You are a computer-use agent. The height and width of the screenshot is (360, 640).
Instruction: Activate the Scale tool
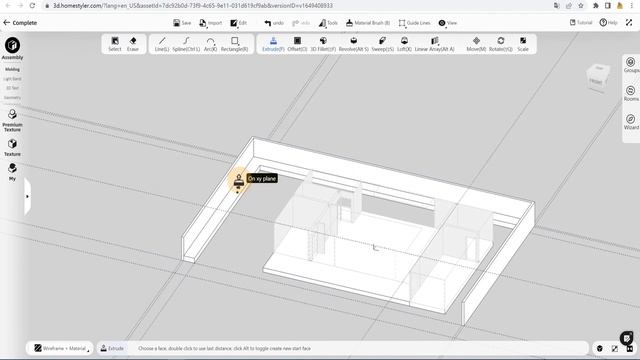523,44
